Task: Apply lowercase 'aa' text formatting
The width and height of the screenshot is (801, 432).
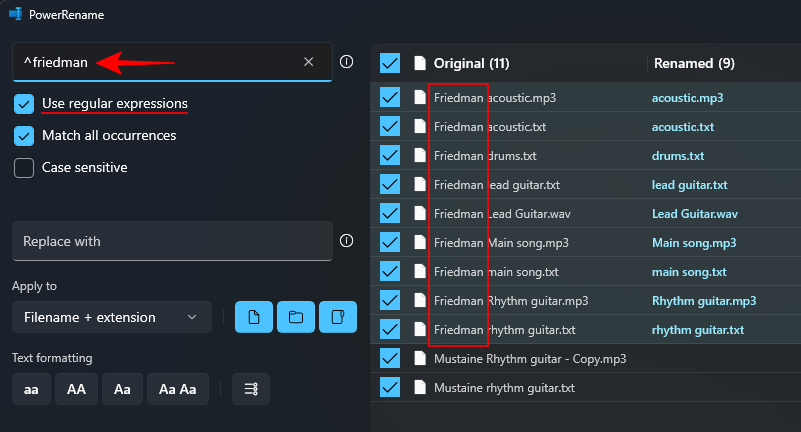Action: [31, 389]
